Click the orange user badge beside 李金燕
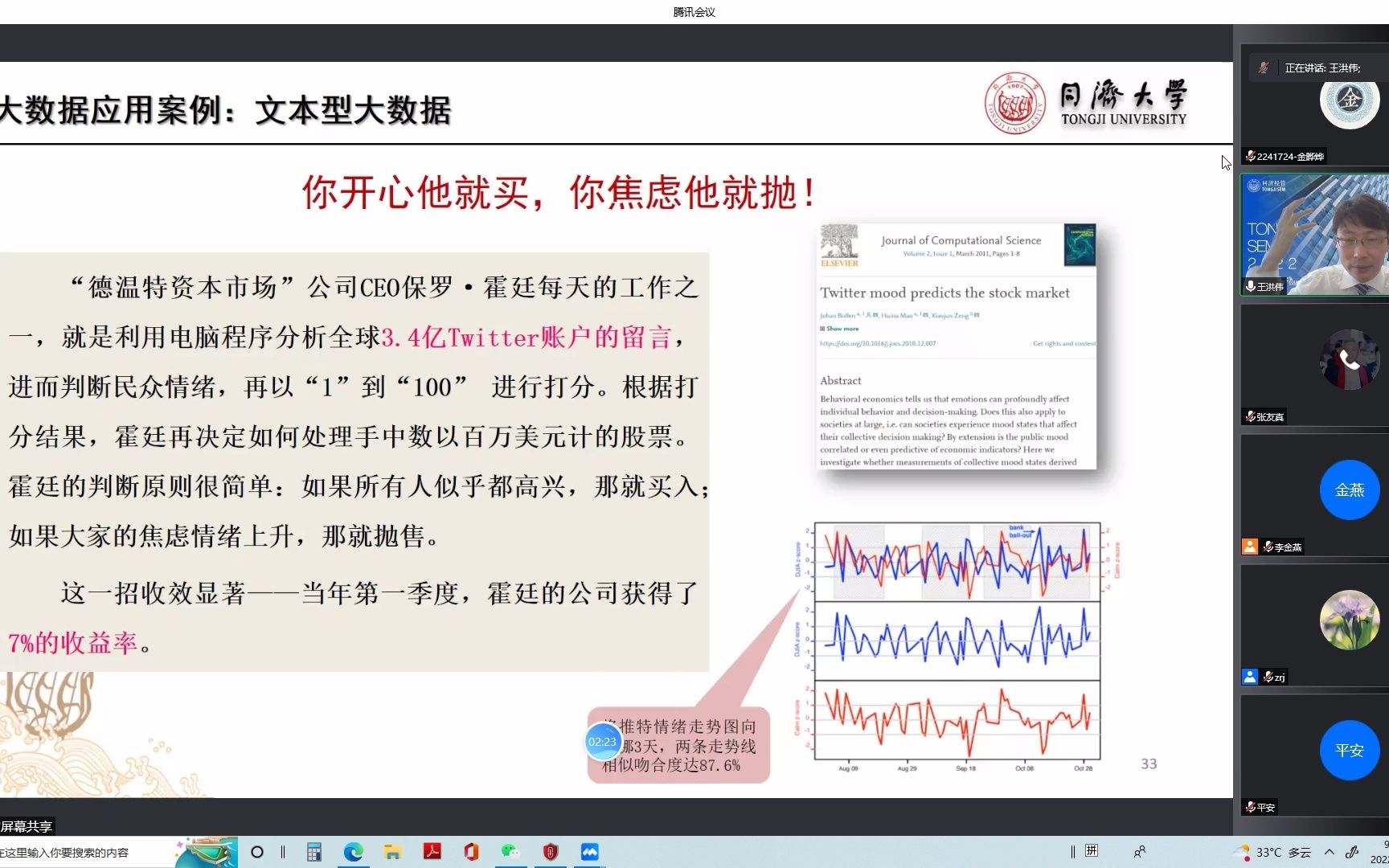This screenshot has width=1389, height=868. pos(1250,547)
